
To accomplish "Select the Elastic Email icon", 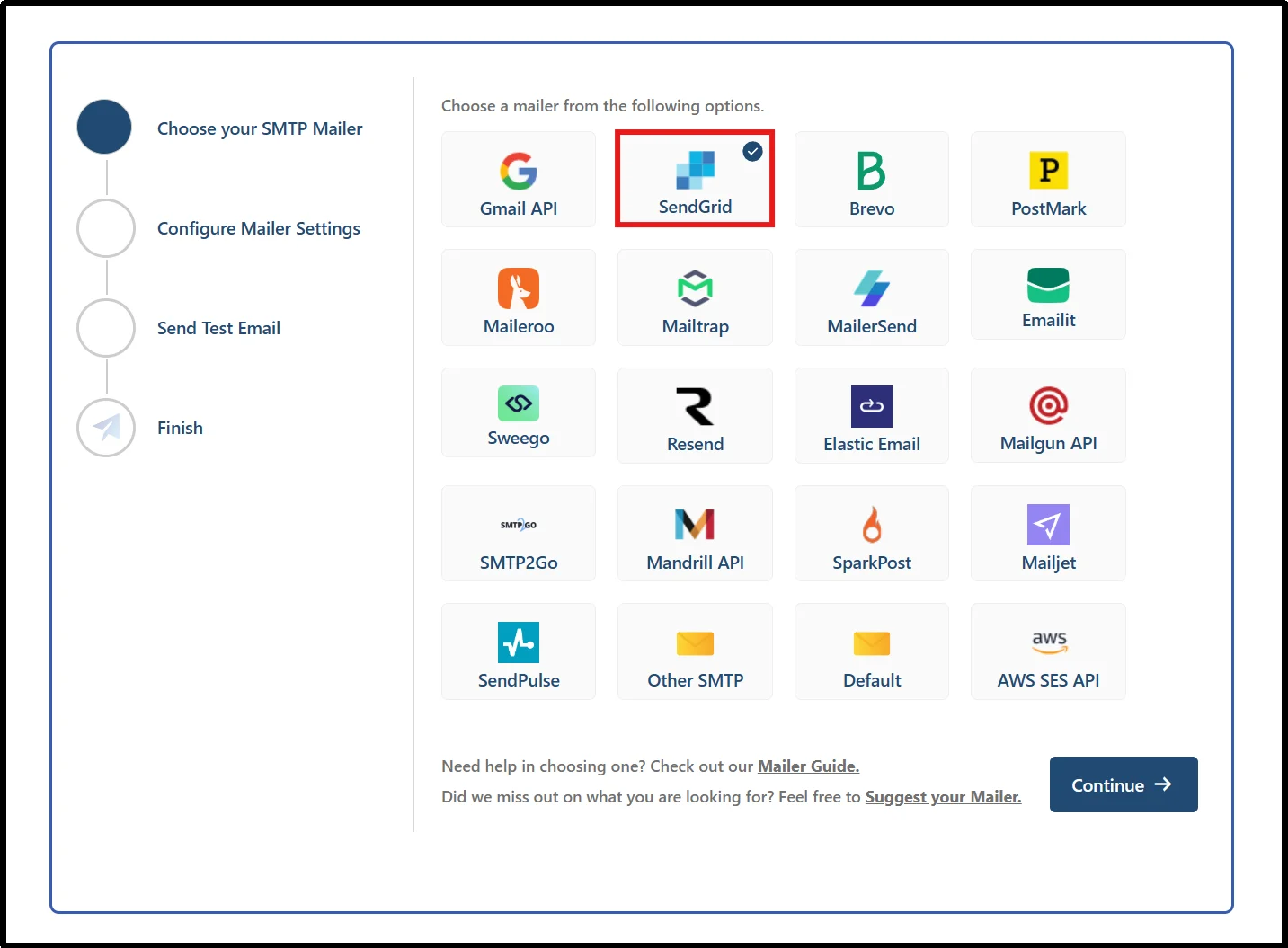I will 872,406.
